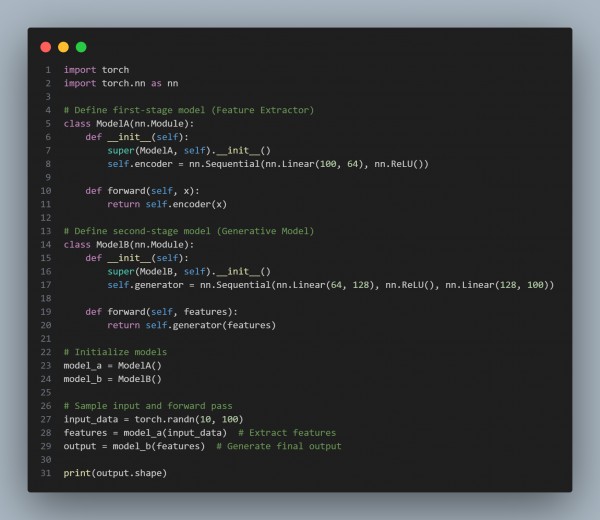This screenshot has width=600, height=520.
Task: Click 'model_a = ModelA()' line
Action: pos(112,365)
